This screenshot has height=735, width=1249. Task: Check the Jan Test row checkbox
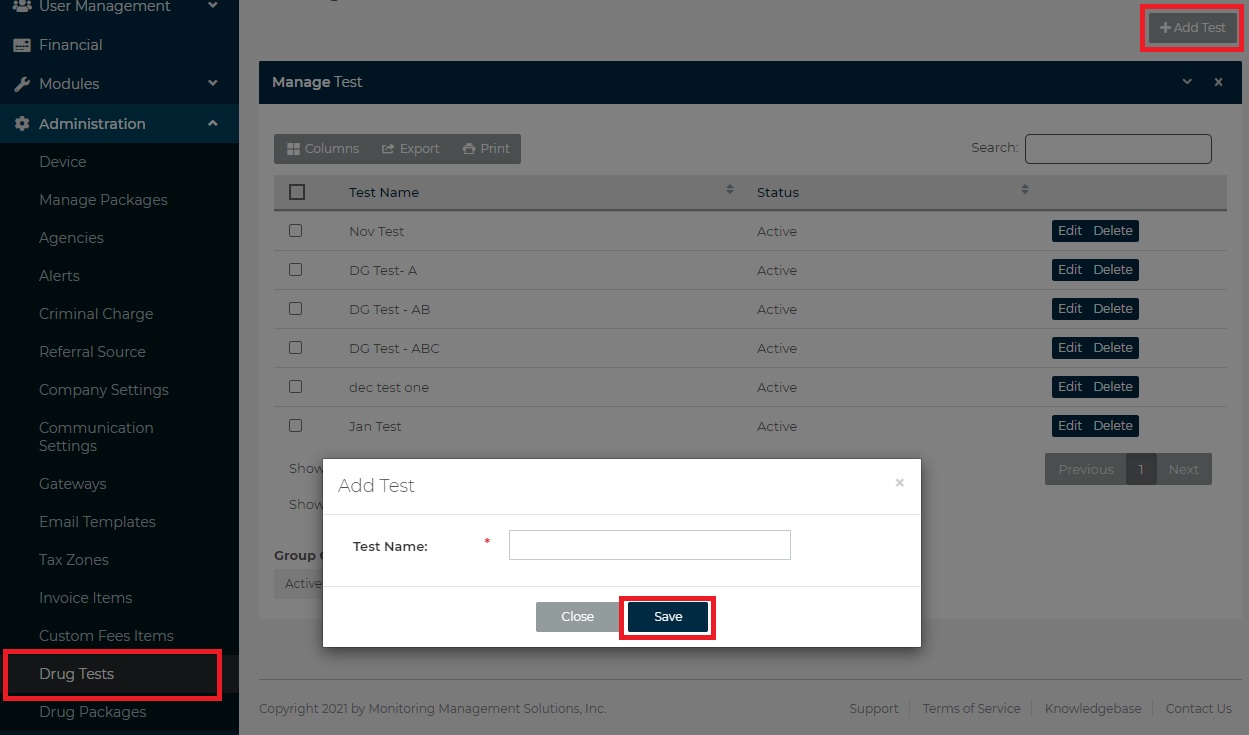tap(295, 425)
